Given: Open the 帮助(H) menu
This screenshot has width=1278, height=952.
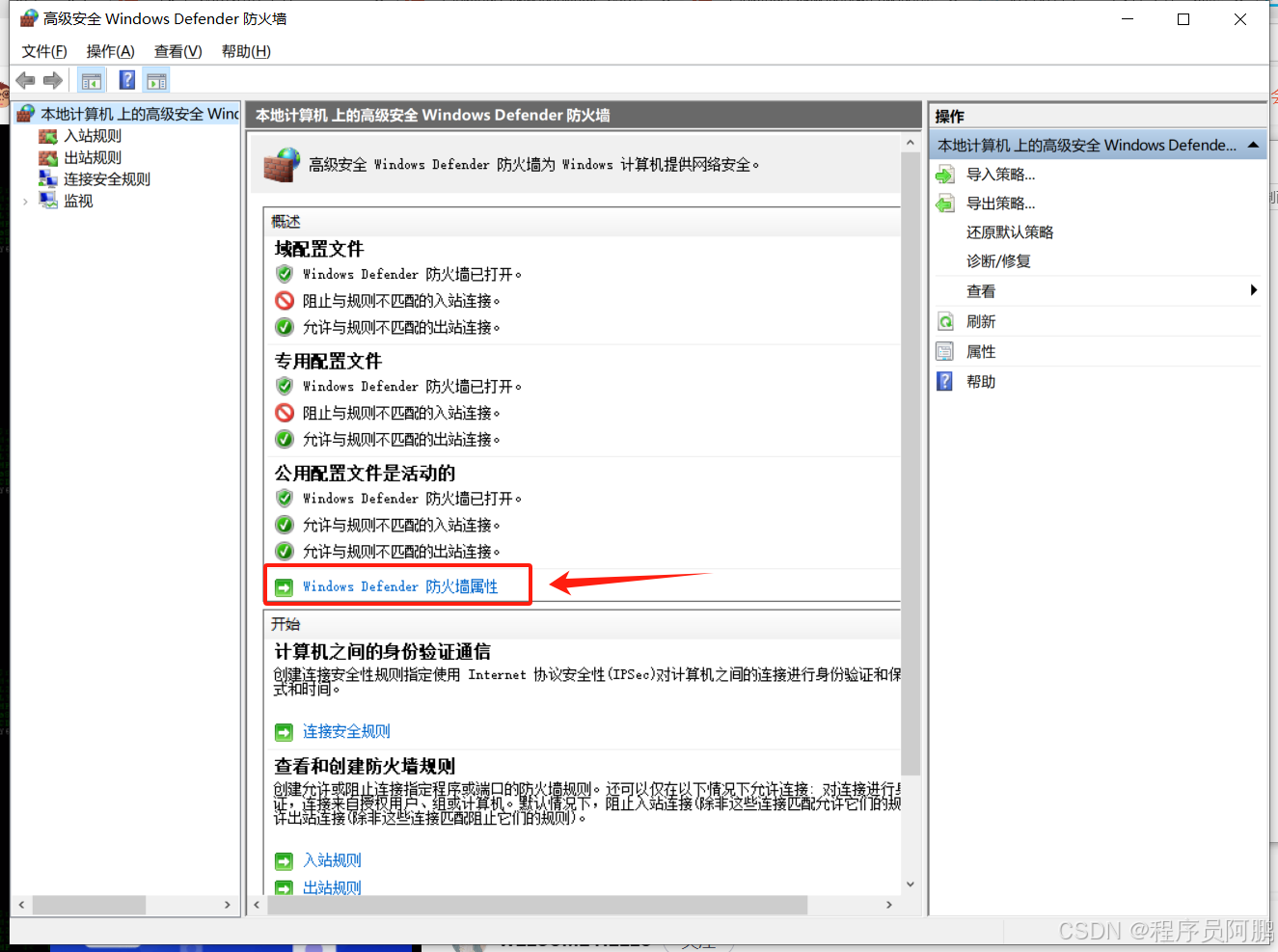Looking at the screenshot, I should pos(246,51).
